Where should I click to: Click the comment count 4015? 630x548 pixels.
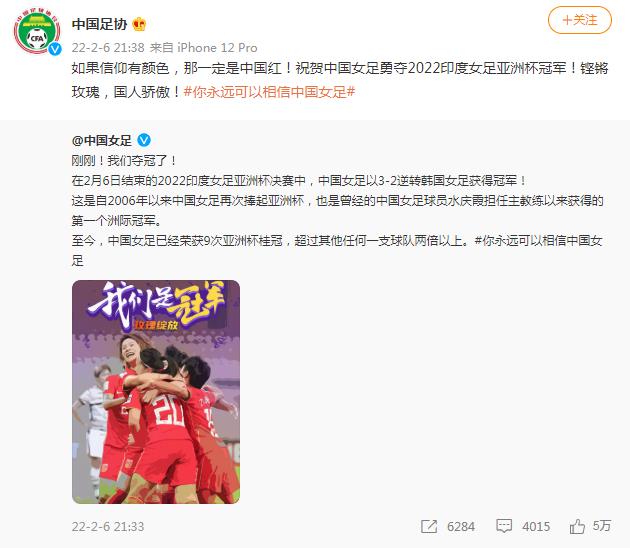(536, 526)
